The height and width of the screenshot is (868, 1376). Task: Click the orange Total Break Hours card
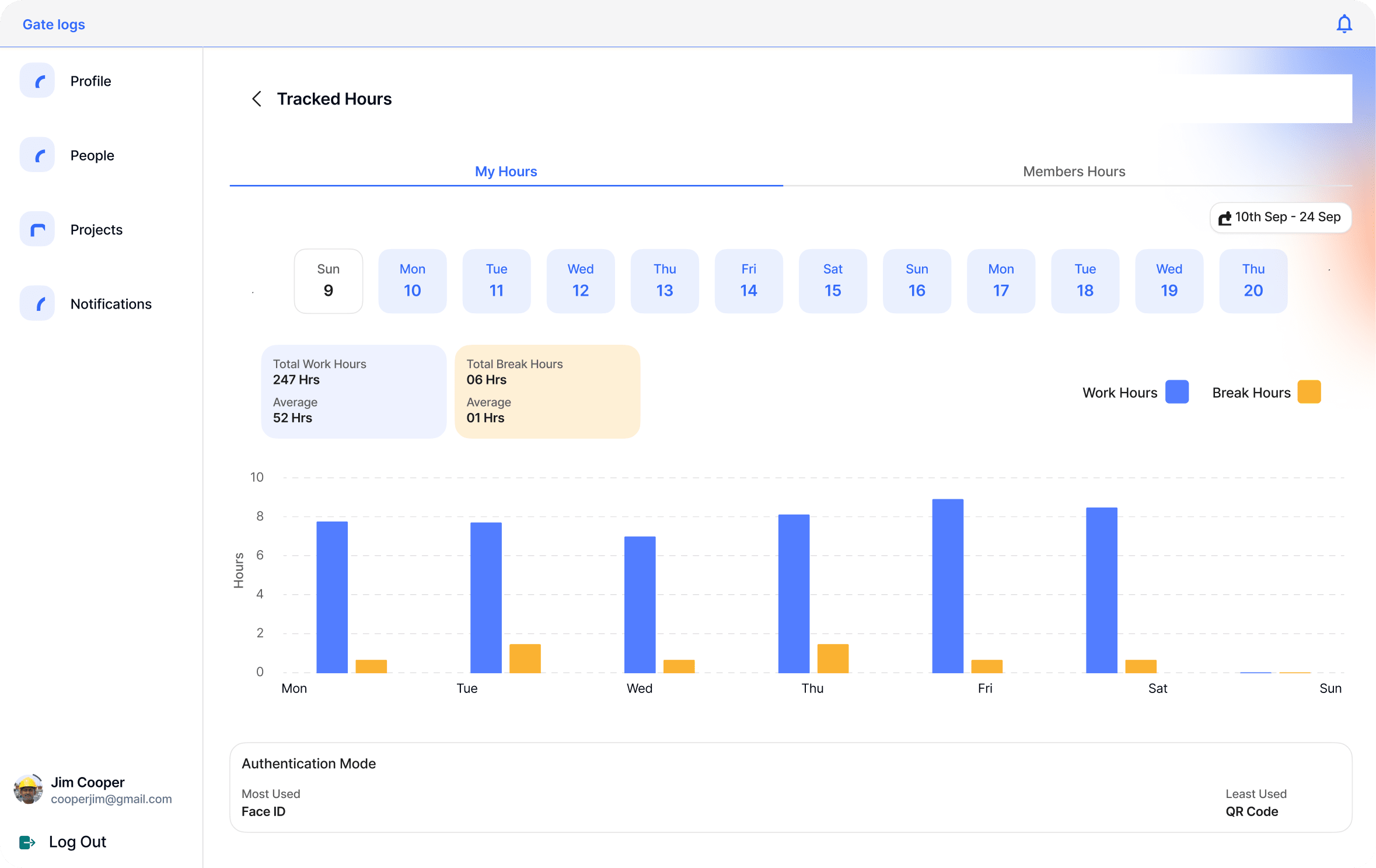click(547, 391)
